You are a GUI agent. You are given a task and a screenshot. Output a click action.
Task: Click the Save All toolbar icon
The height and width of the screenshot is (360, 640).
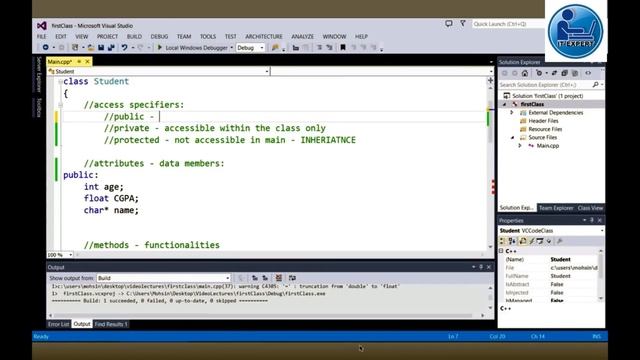[111, 48]
